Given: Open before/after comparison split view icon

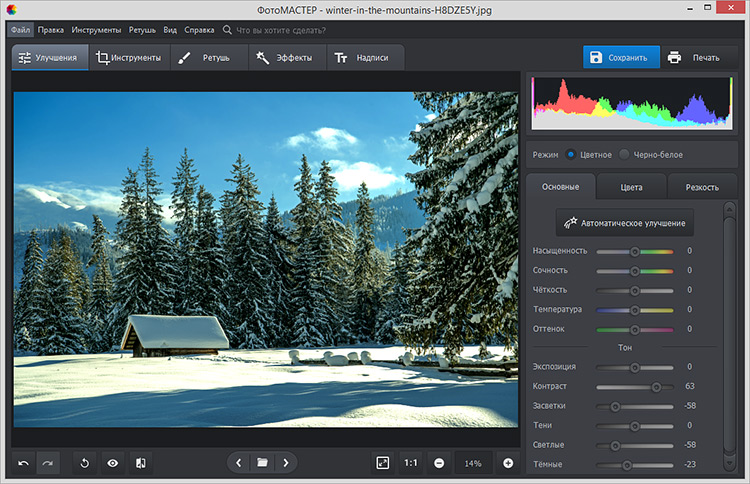Looking at the screenshot, I should pos(141,463).
